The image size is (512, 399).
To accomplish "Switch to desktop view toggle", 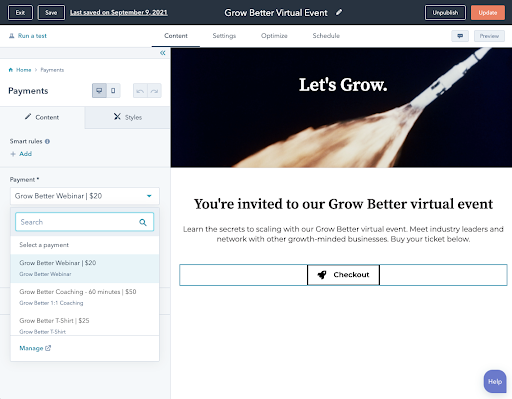I will click(99, 91).
